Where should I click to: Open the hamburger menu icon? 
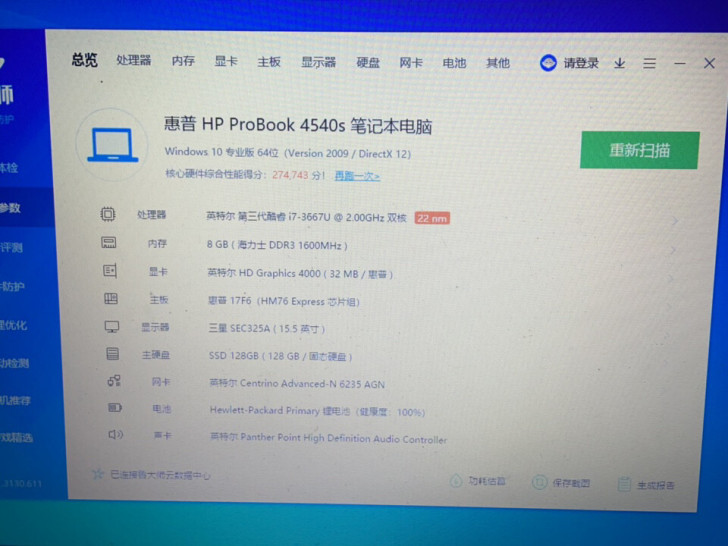pos(650,63)
